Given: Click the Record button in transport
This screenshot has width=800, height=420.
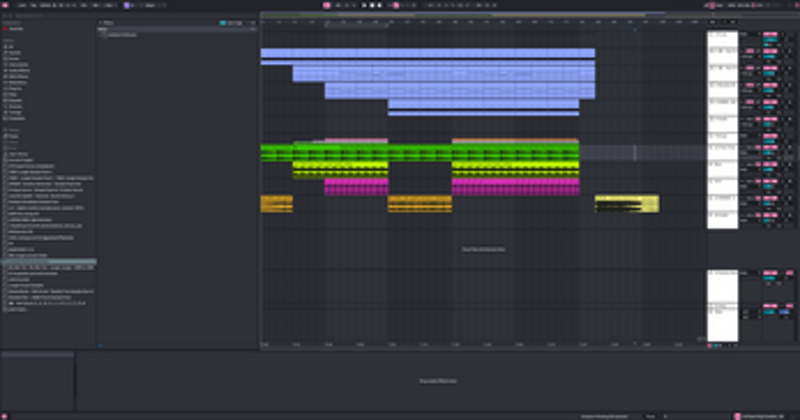Looking at the screenshot, I should pos(380,5).
